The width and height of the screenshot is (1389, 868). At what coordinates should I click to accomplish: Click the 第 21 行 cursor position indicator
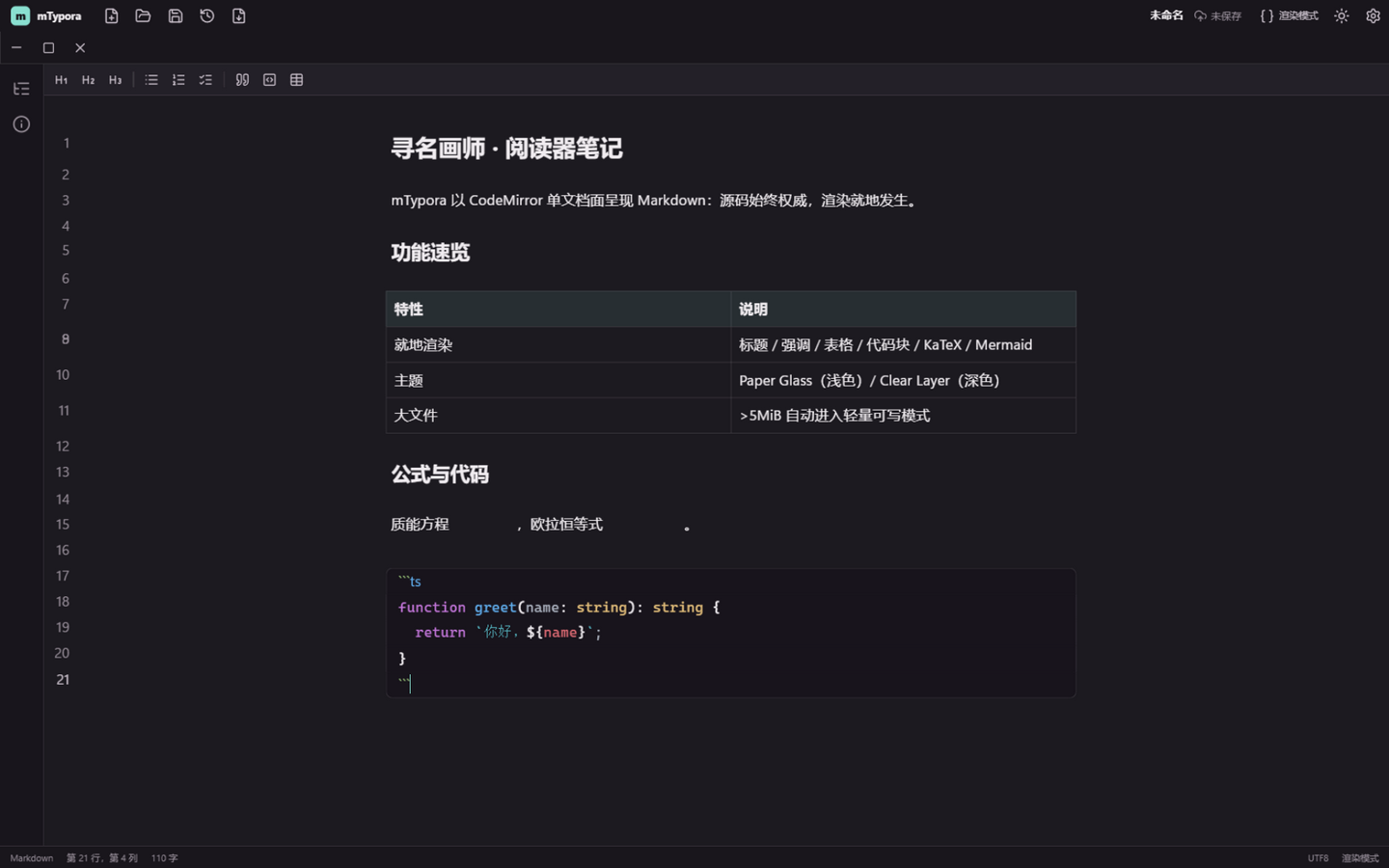coord(102,858)
